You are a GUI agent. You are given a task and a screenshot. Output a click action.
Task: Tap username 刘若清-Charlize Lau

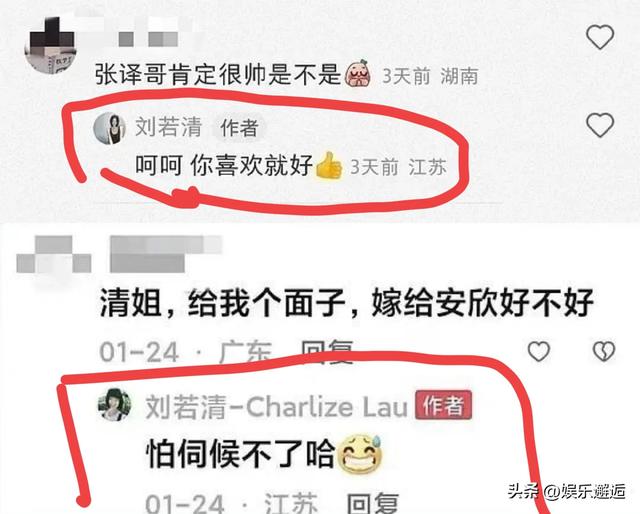(x=277, y=407)
